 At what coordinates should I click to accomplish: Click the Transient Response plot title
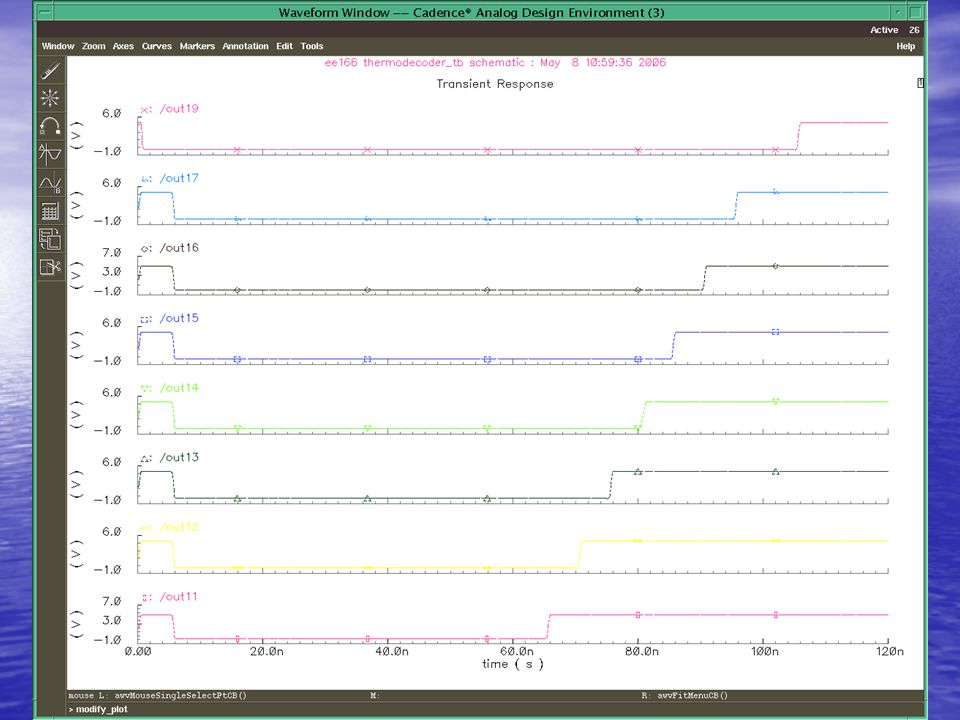495,84
